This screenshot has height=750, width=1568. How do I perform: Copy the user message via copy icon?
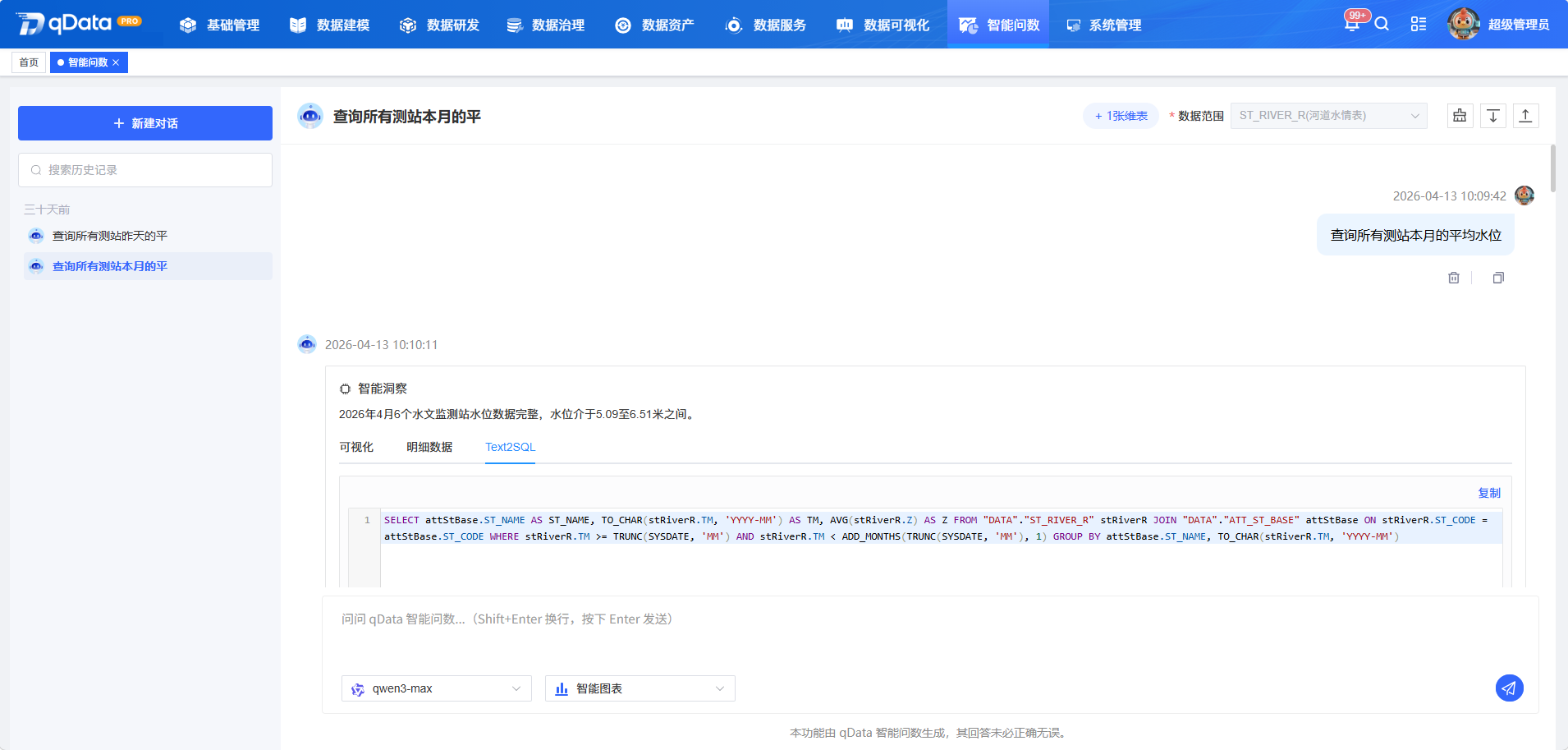point(1498,278)
